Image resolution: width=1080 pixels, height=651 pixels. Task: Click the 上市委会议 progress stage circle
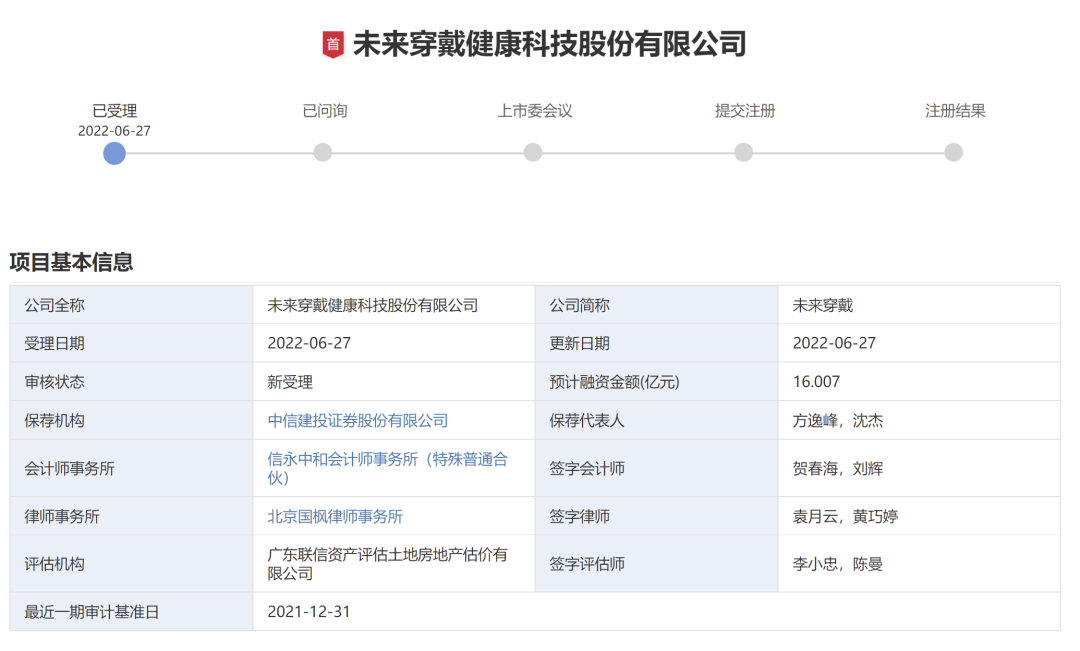point(532,152)
